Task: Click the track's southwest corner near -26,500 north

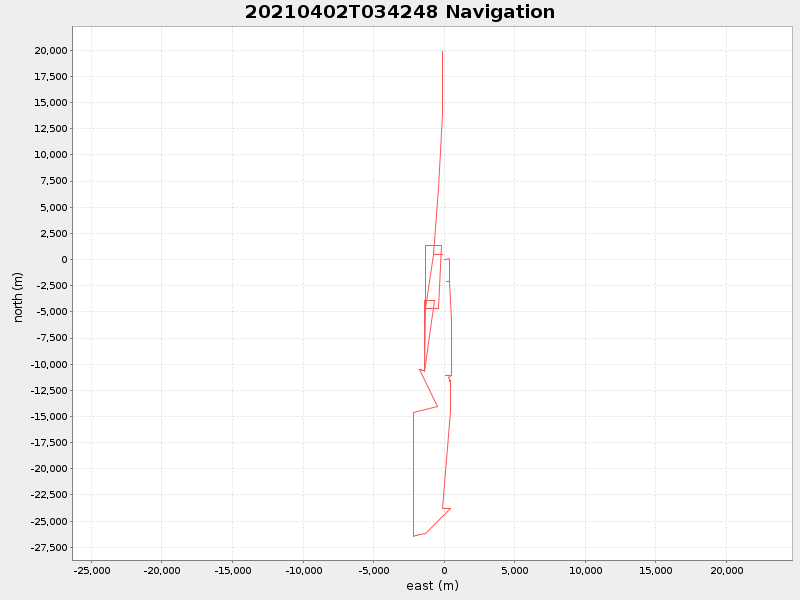Action: [x=414, y=536]
